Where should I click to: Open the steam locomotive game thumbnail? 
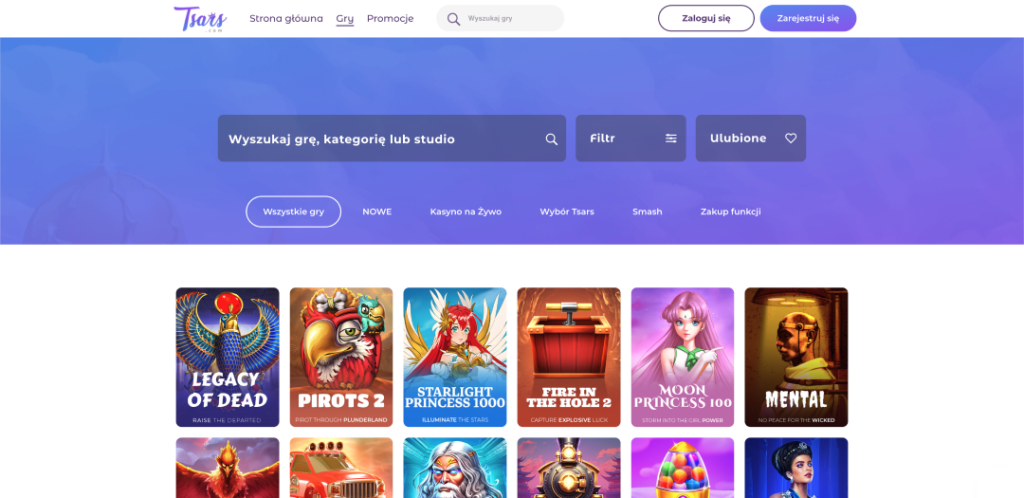[x=569, y=468]
